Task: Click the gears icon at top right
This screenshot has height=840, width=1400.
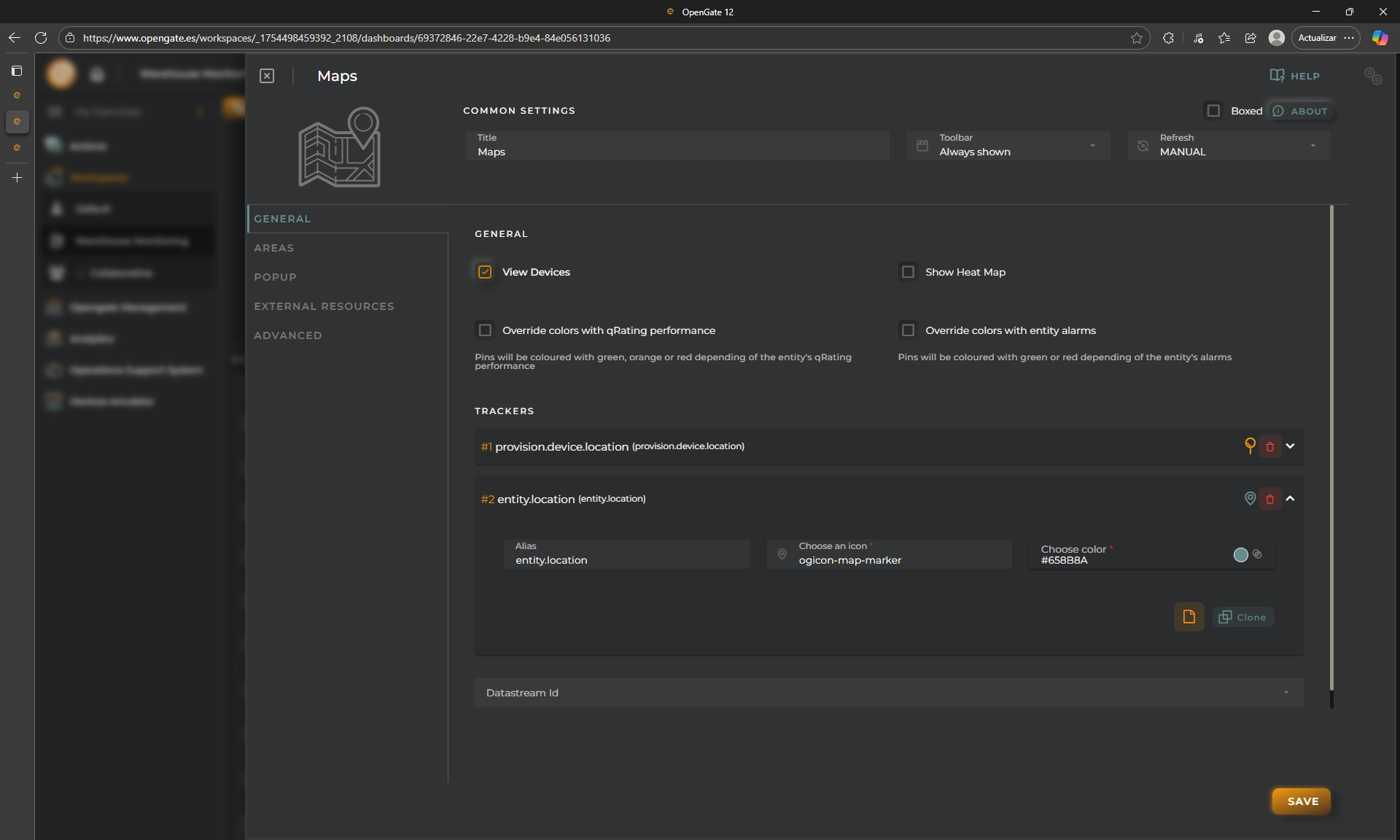Action: [1373, 76]
